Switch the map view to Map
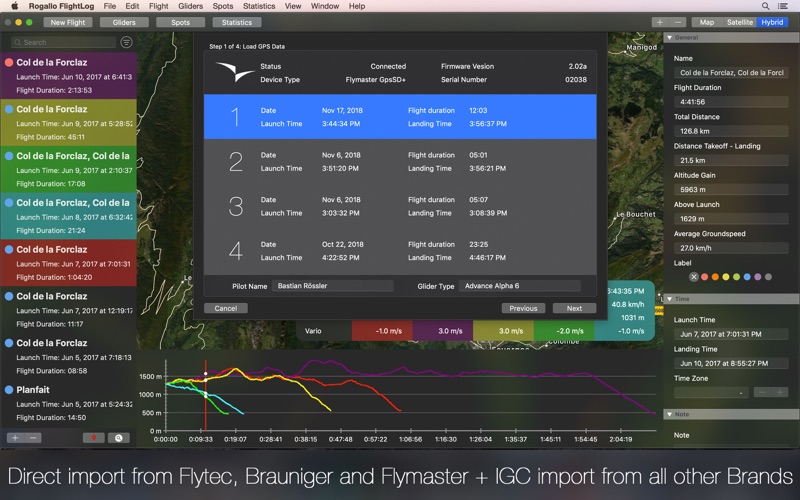 (x=707, y=22)
